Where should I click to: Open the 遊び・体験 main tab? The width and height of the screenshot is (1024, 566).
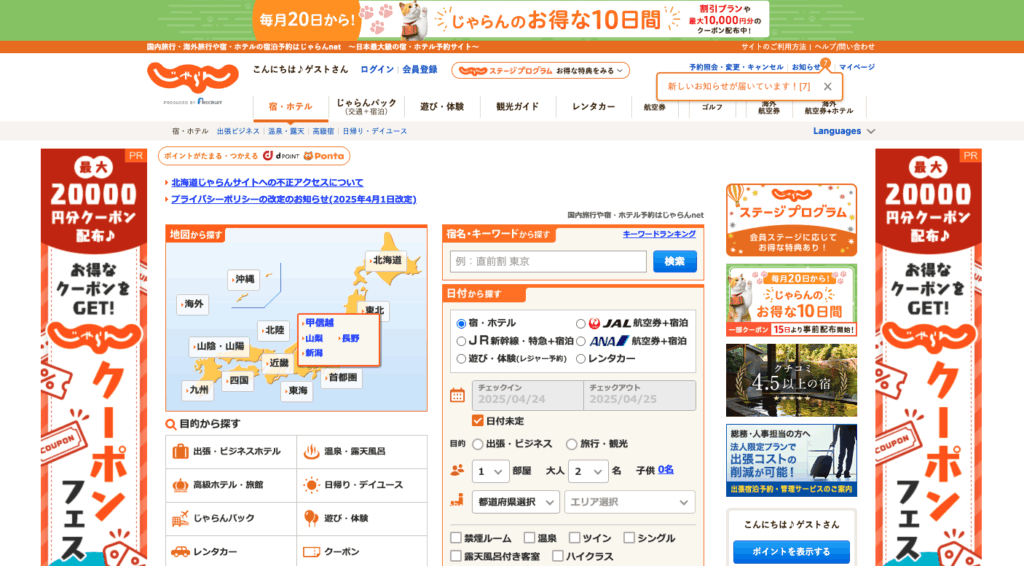[442, 106]
